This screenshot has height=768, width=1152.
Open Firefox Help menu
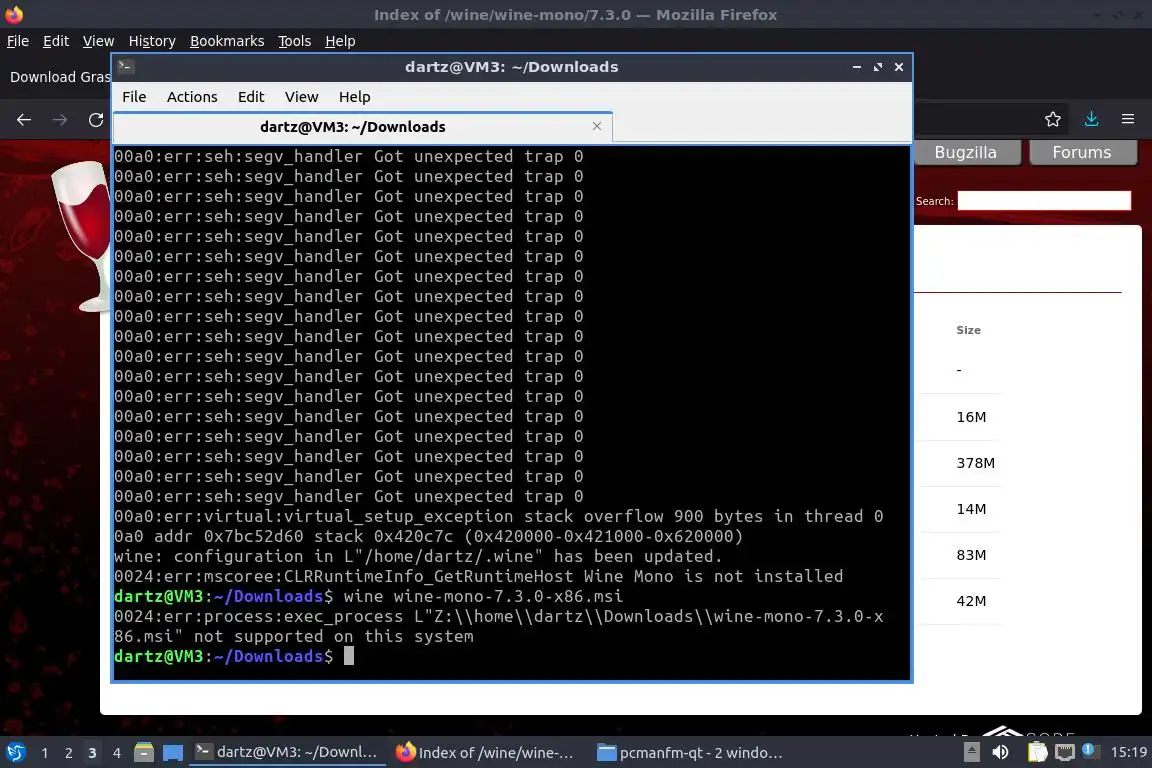coord(340,41)
